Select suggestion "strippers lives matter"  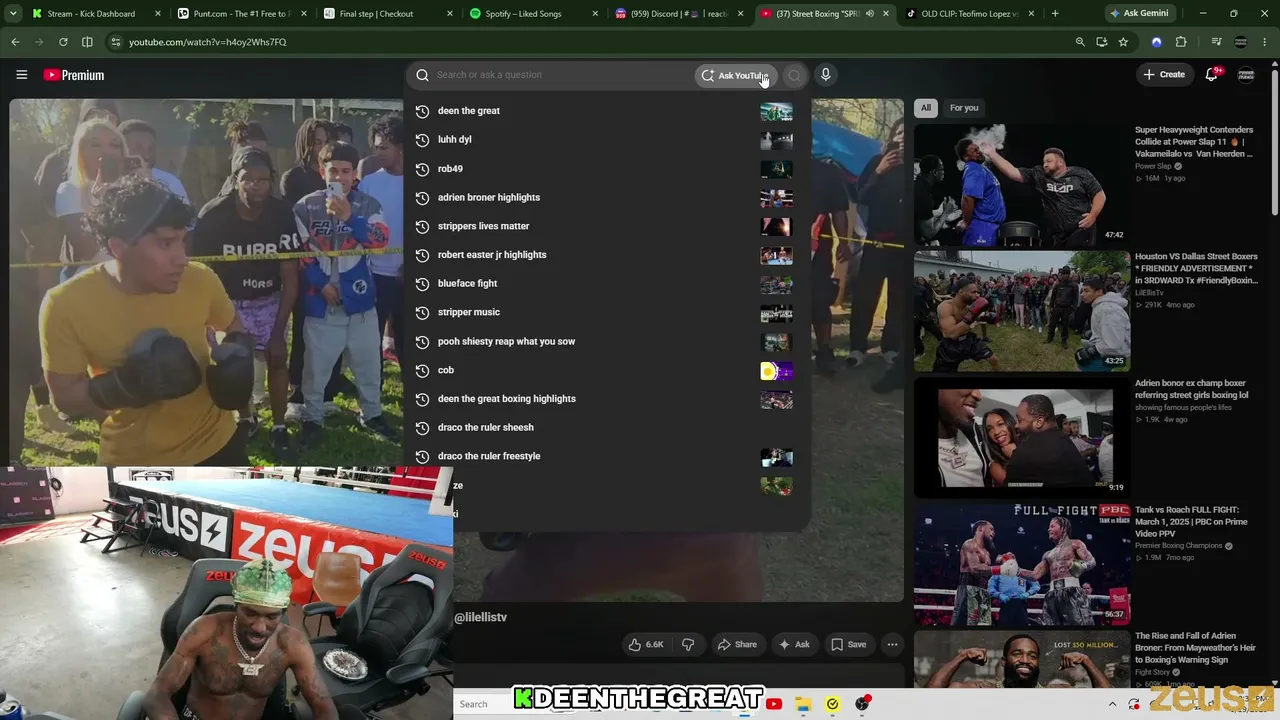point(607,226)
